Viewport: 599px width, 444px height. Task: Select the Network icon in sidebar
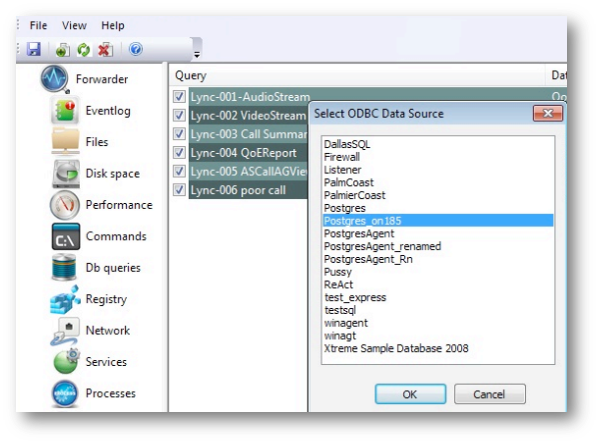tap(65, 331)
